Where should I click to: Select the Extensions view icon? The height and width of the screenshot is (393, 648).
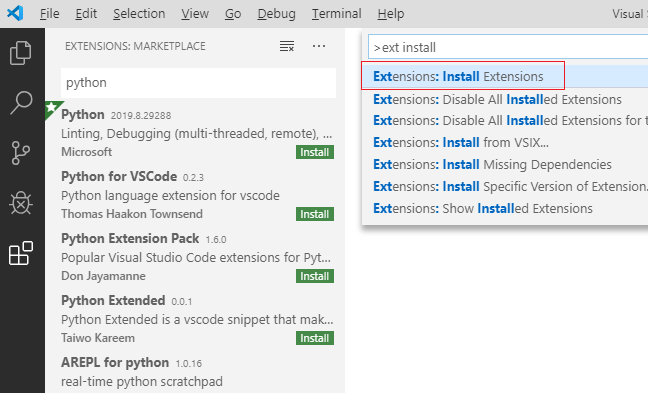click(x=21, y=253)
